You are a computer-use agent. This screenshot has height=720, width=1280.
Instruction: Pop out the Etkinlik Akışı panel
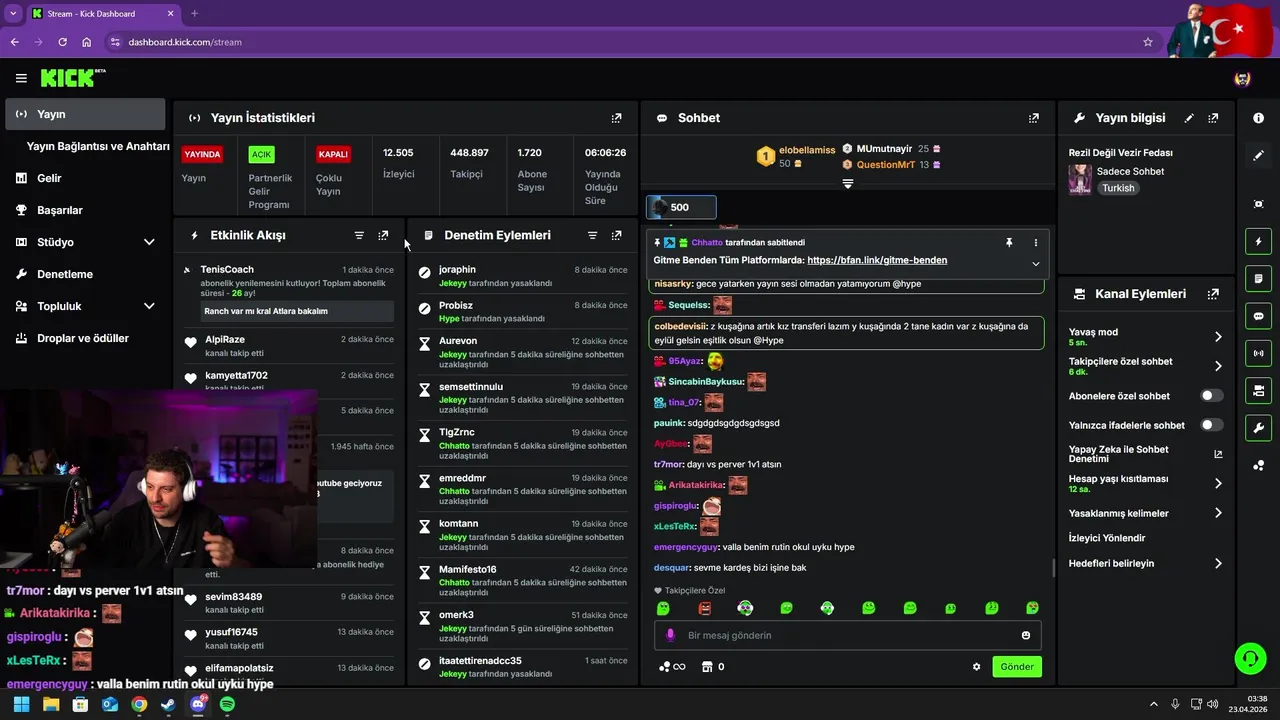click(383, 235)
